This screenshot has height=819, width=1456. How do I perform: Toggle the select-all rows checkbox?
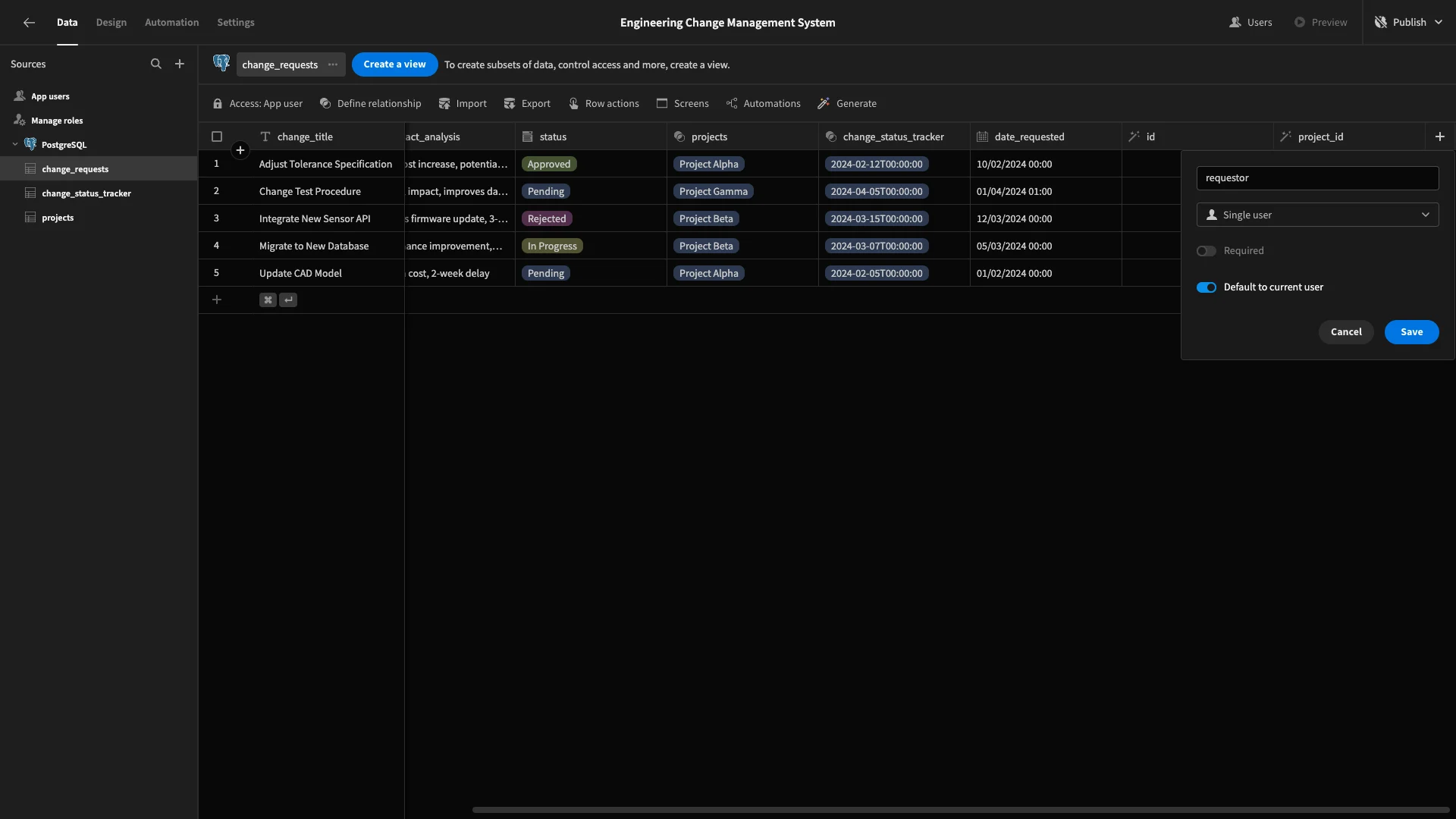[x=217, y=137]
